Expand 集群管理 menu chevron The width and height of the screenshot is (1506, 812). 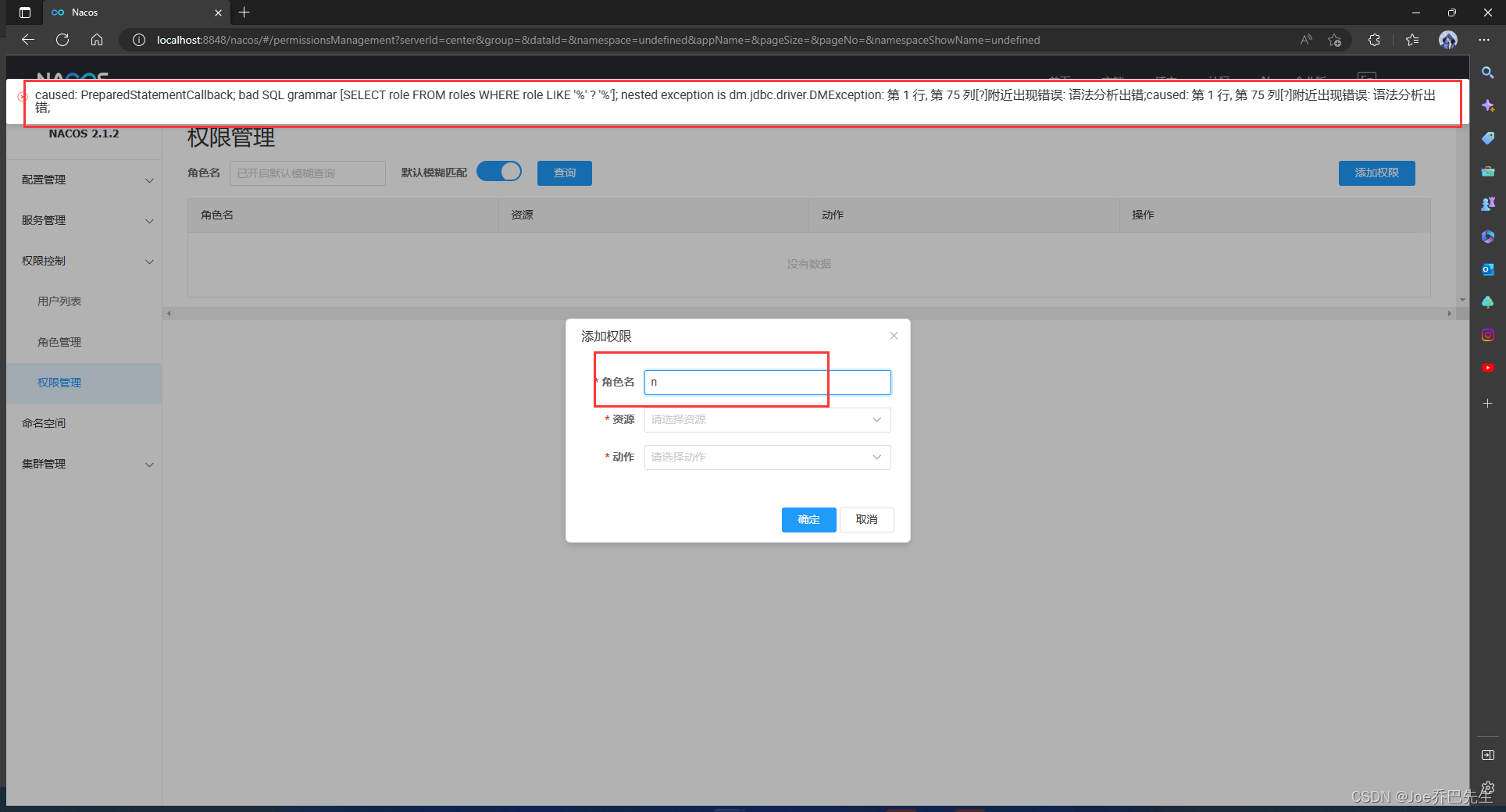tap(149, 465)
